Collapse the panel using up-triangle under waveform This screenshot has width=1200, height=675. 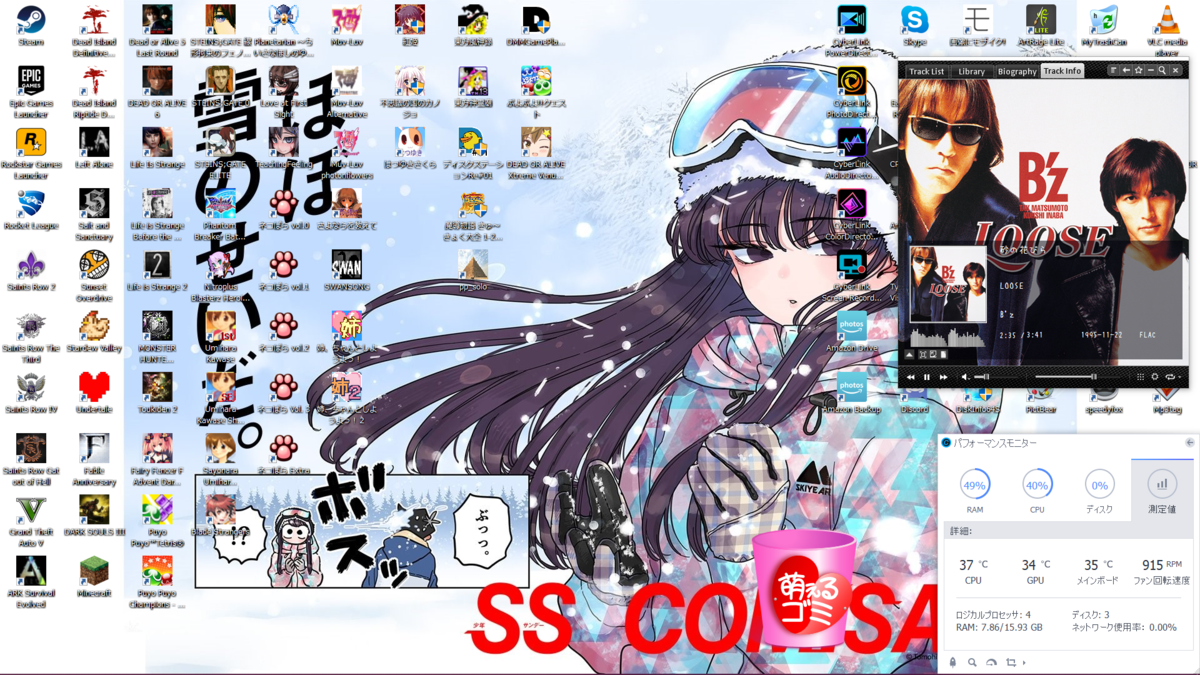click(x=909, y=354)
